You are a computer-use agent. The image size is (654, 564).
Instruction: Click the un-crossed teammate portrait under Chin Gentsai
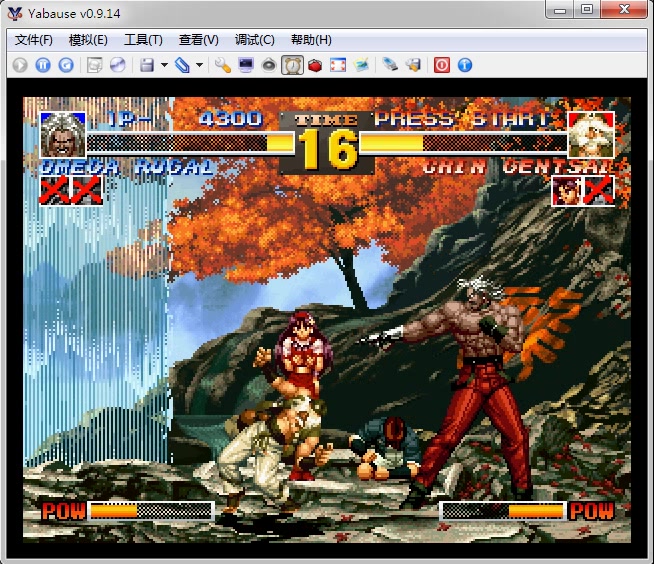click(566, 191)
